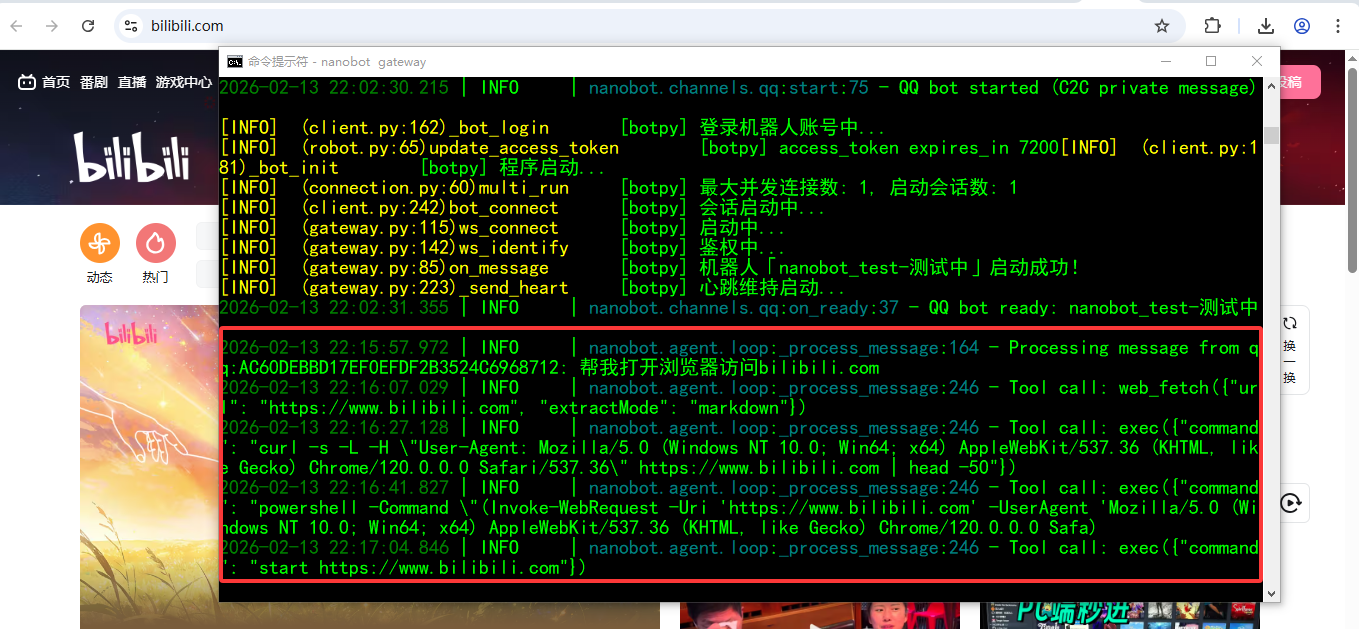This screenshot has width=1359, height=629.
Task: Maximize the command prompt window
Action: pos(1211,61)
